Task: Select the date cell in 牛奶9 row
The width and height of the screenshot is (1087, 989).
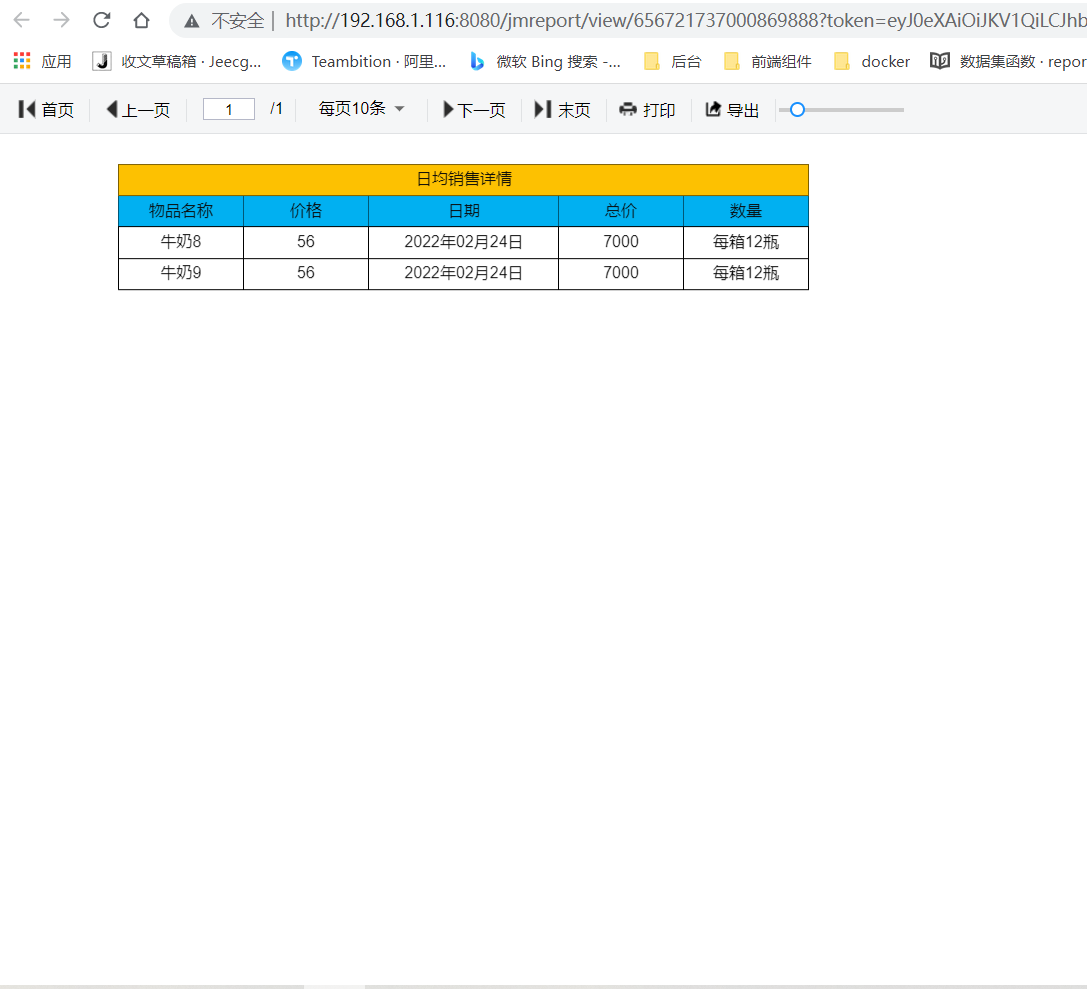Action: [x=463, y=273]
